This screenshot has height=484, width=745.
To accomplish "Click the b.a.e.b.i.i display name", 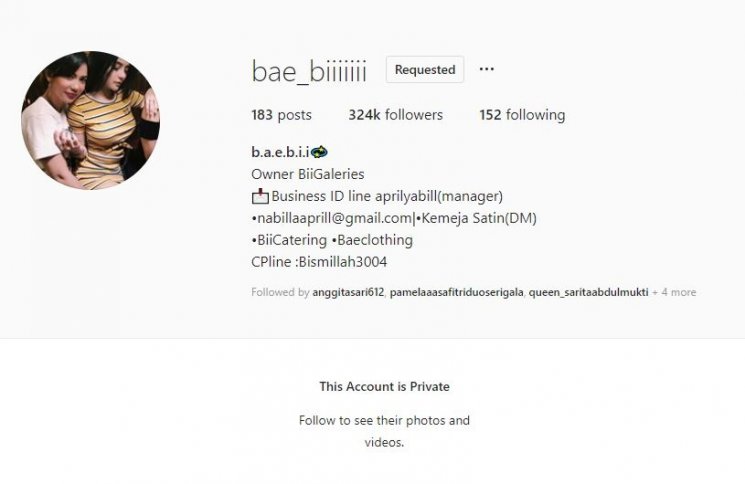I will [x=280, y=152].
